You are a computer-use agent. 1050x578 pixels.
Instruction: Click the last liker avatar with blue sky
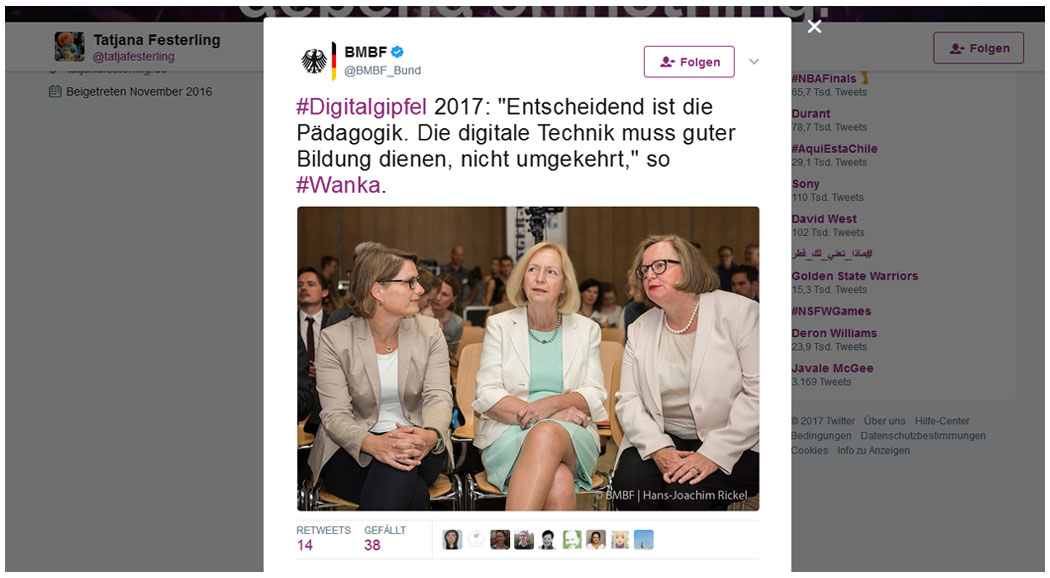(x=644, y=539)
